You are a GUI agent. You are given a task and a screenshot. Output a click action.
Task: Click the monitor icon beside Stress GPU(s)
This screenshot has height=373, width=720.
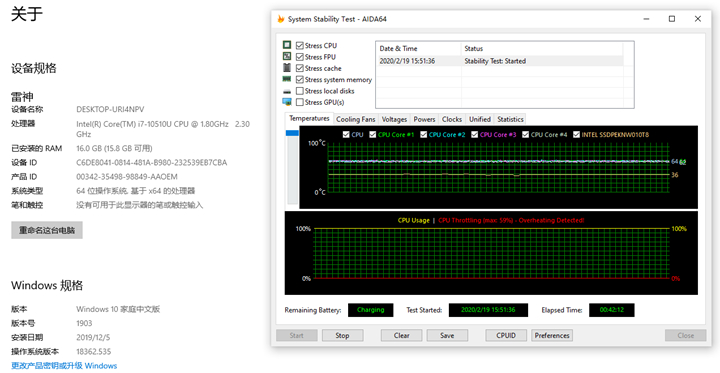(x=287, y=102)
